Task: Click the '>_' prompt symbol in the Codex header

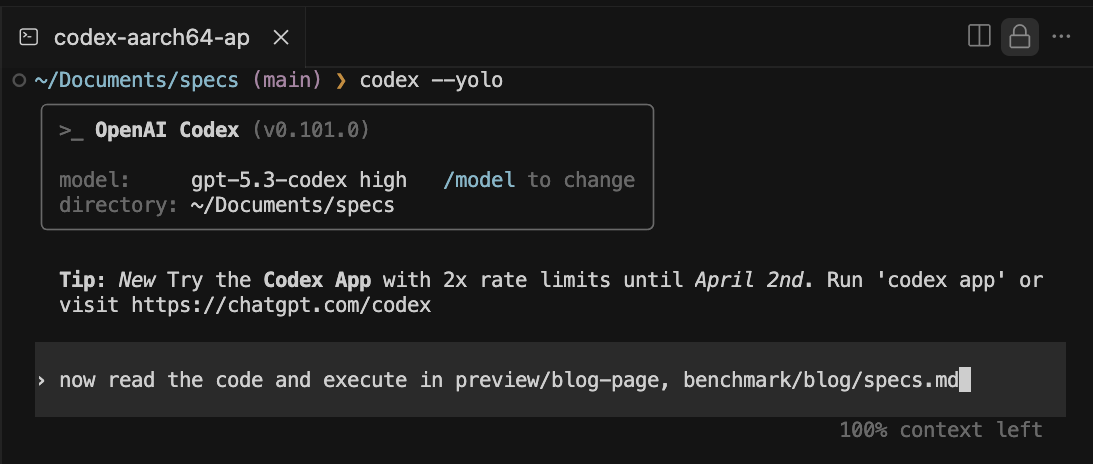Action: click(71, 130)
